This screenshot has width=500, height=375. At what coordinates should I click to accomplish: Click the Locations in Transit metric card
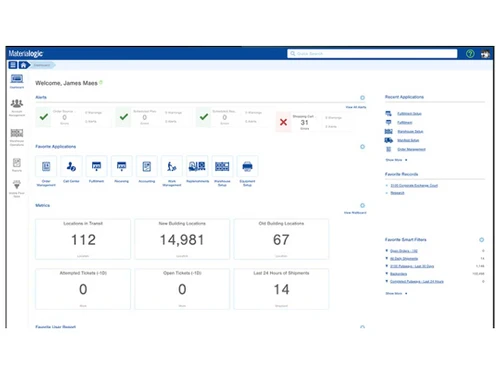[x=83, y=239]
